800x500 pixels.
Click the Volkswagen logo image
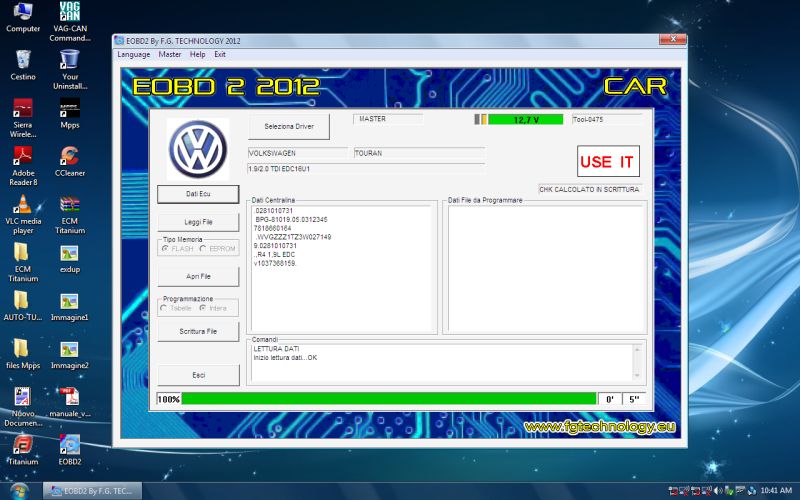pos(198,149)
